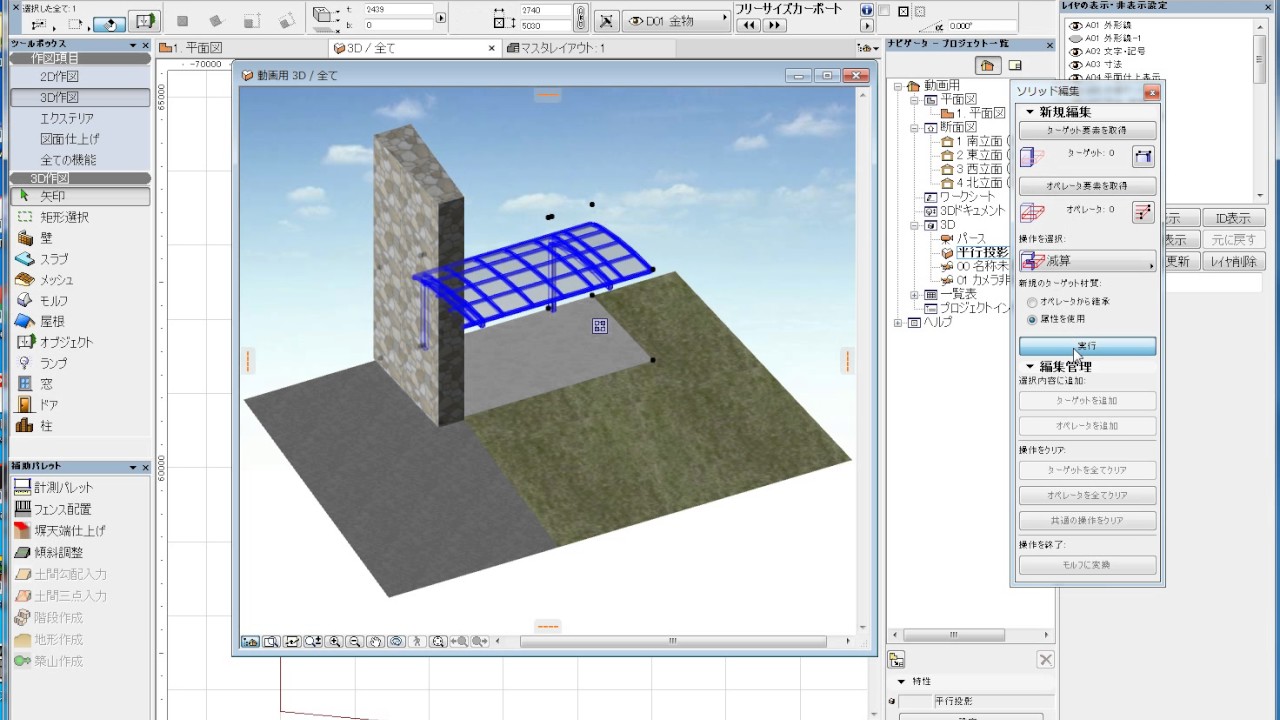This screenshot has height=720, width=1280.
Task: Select the 矩形選択 marquee tool
Action: [80, 217]
